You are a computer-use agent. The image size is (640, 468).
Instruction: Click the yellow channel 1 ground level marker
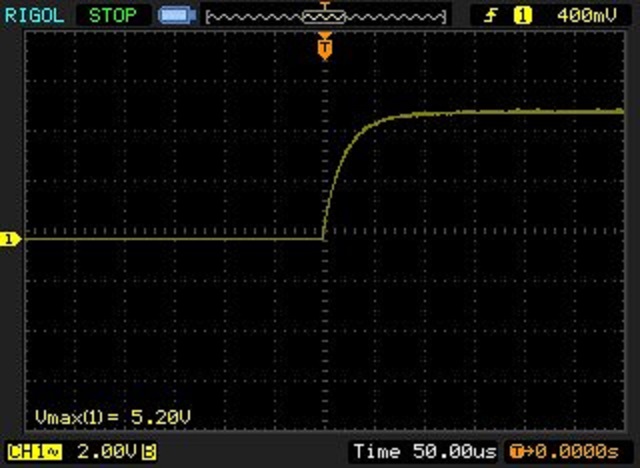(10, 239)
